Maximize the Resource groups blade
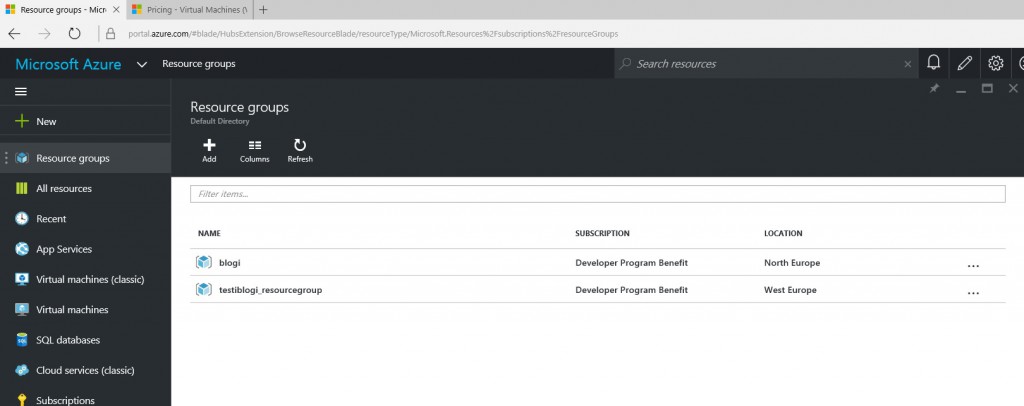Image resolution: width=1024 pixels, height=406 pixels. pos(987,88)
